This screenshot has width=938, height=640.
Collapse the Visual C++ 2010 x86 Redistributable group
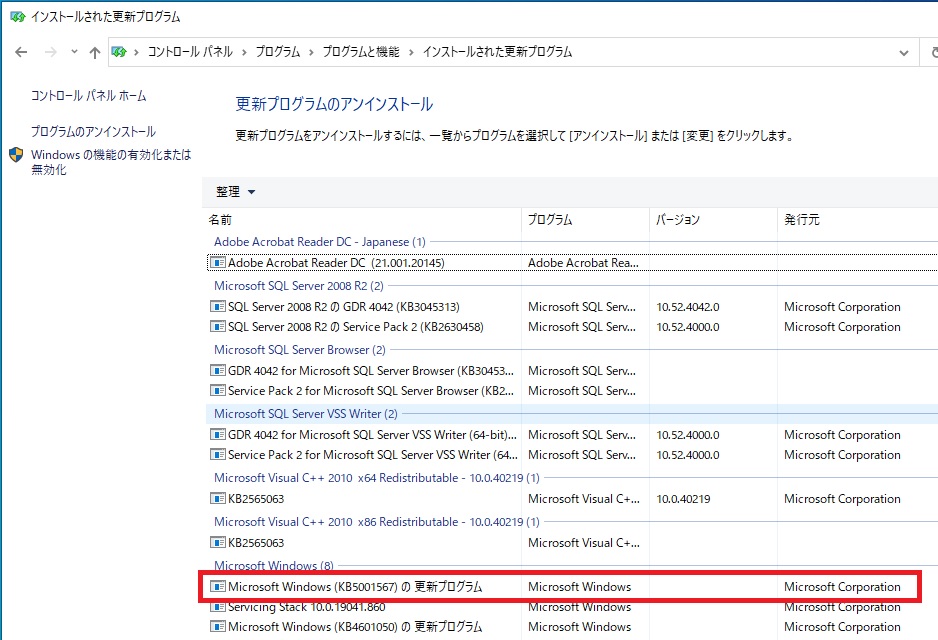click(x=377, y=522)
